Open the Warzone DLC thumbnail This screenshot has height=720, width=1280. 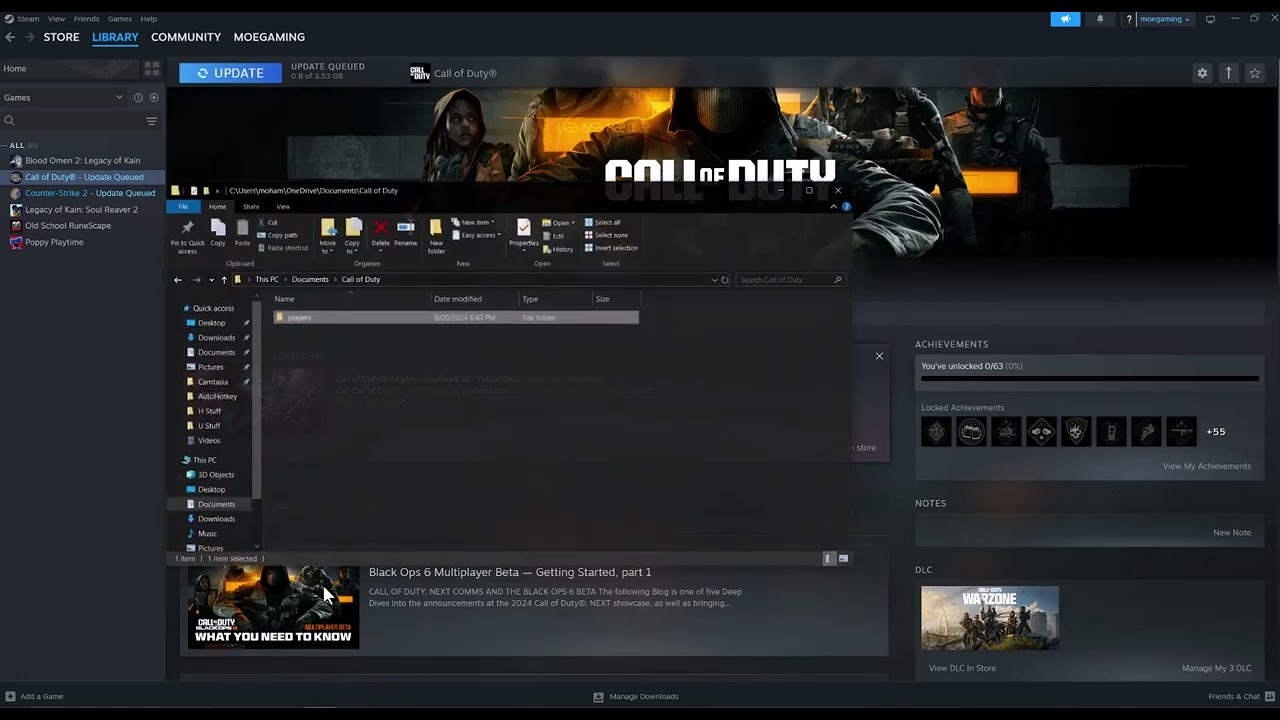[990, 618]
